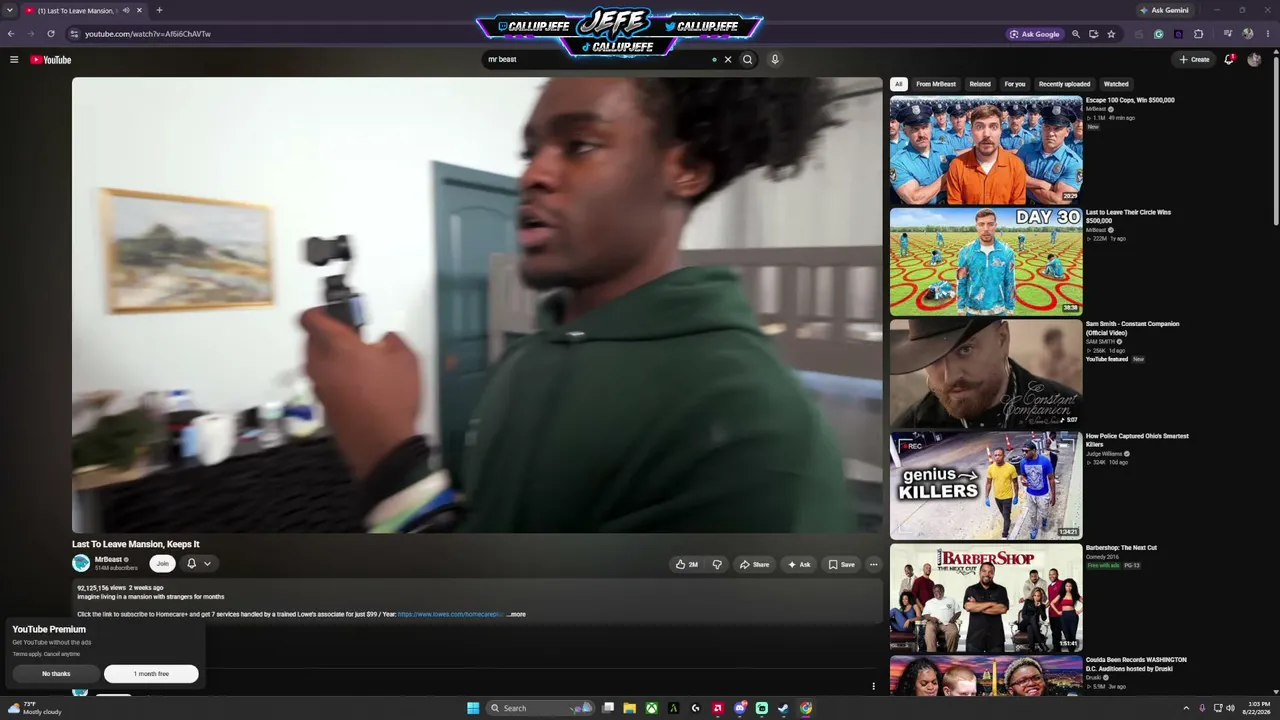1280x720 pixels.
Task: Expand notification bell dropdown for MrBeast
Action: click(x=199, y=564)
